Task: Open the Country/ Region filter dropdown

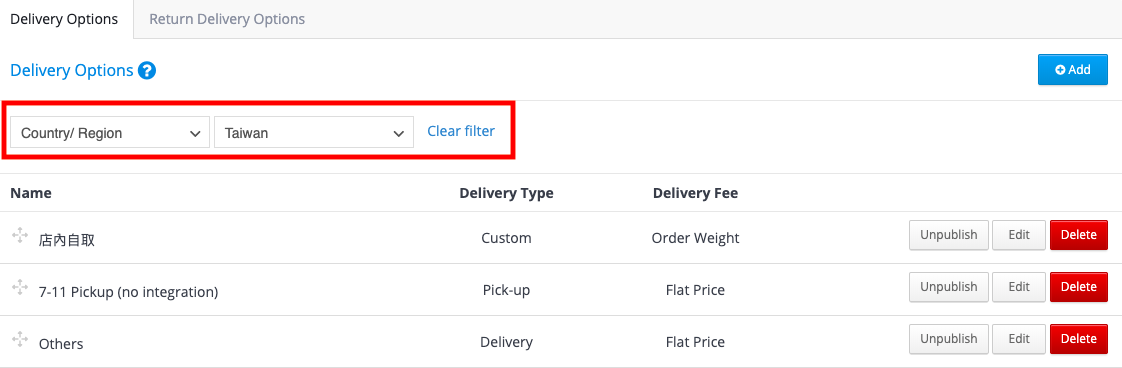Action: (x=110, y=132)
